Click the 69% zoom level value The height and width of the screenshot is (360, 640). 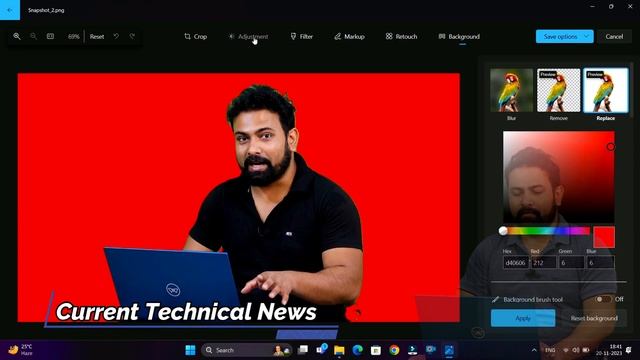[x=73, y=37]
